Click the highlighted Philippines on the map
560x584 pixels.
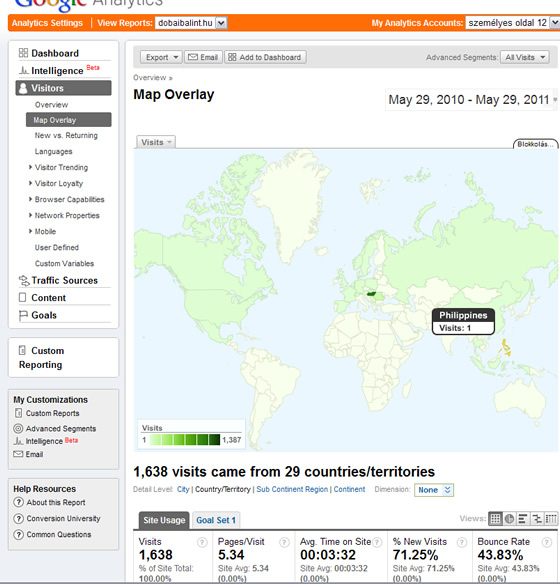coord(505,347)
